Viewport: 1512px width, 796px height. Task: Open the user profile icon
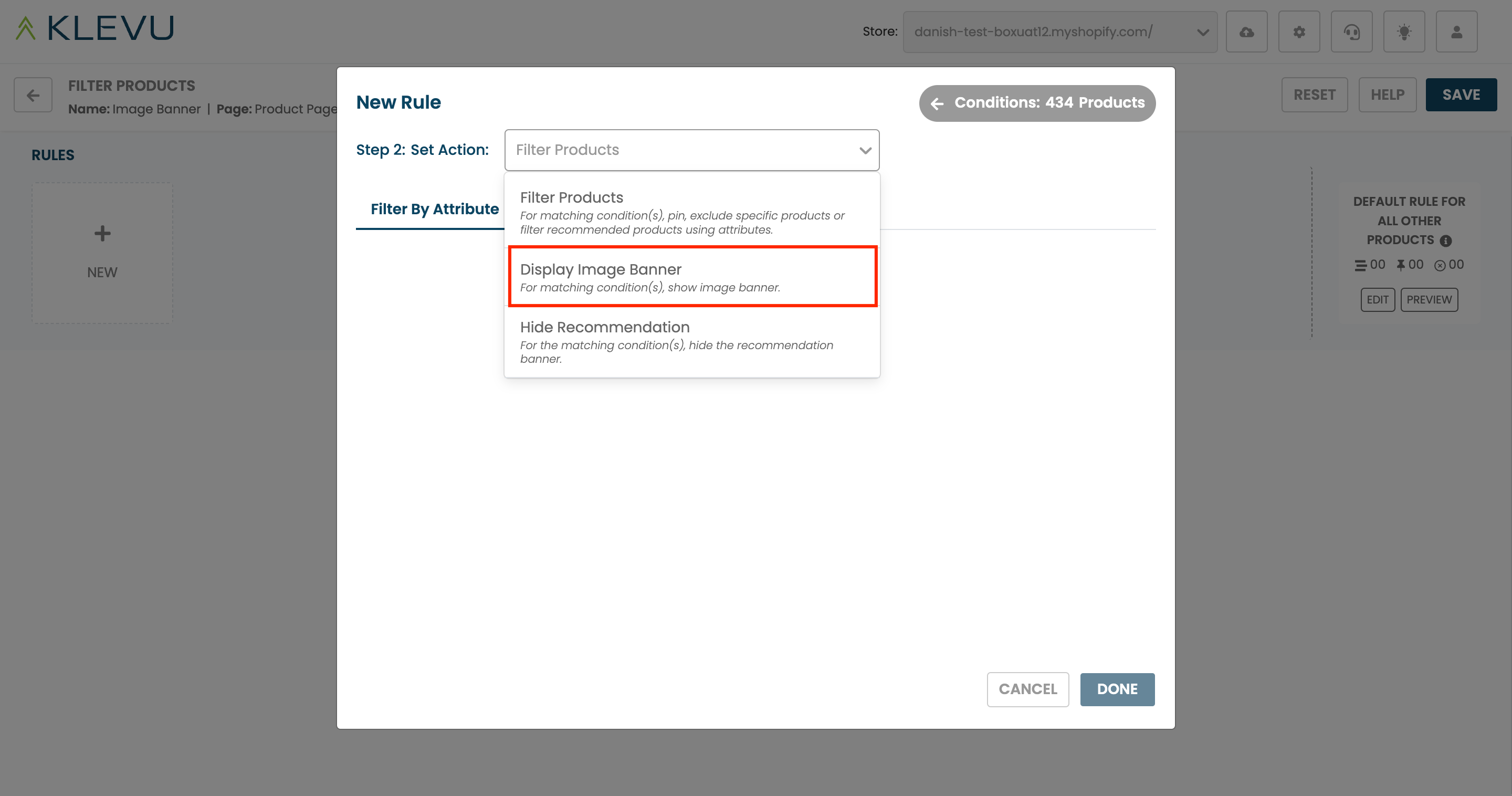click(1456, 32)
